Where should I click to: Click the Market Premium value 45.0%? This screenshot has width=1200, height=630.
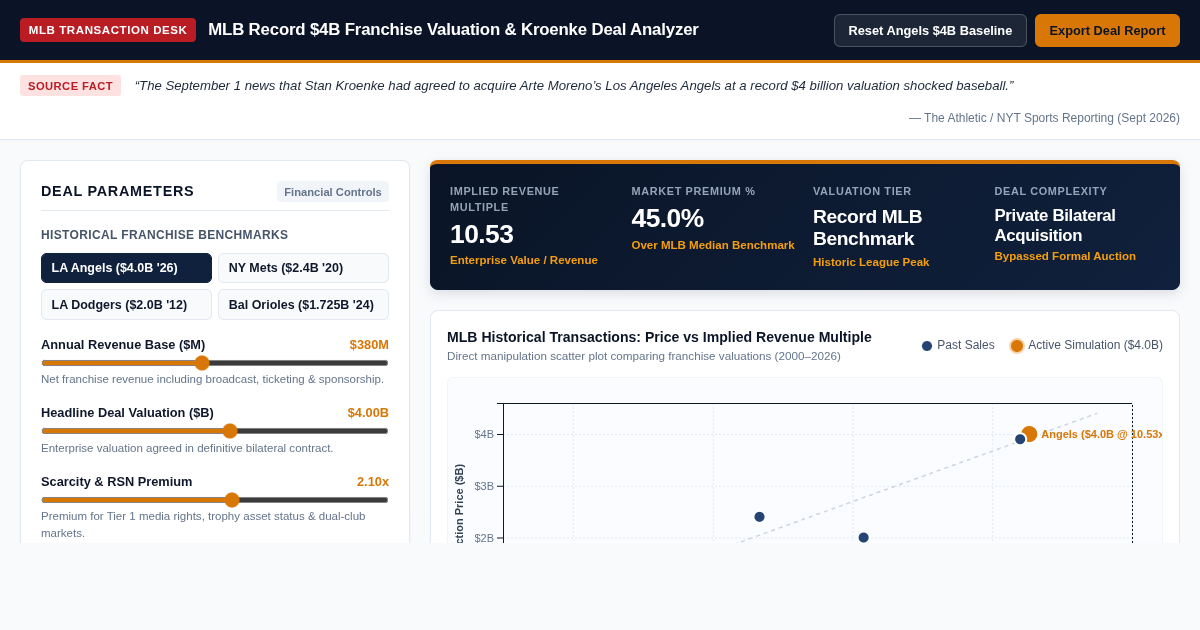[x=668, y=218]
